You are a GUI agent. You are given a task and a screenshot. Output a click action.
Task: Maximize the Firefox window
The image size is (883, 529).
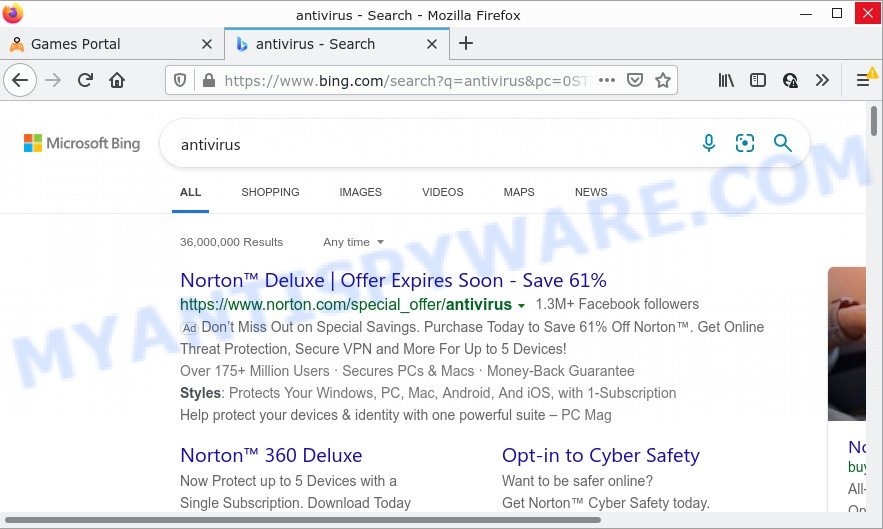coord(837,14)
